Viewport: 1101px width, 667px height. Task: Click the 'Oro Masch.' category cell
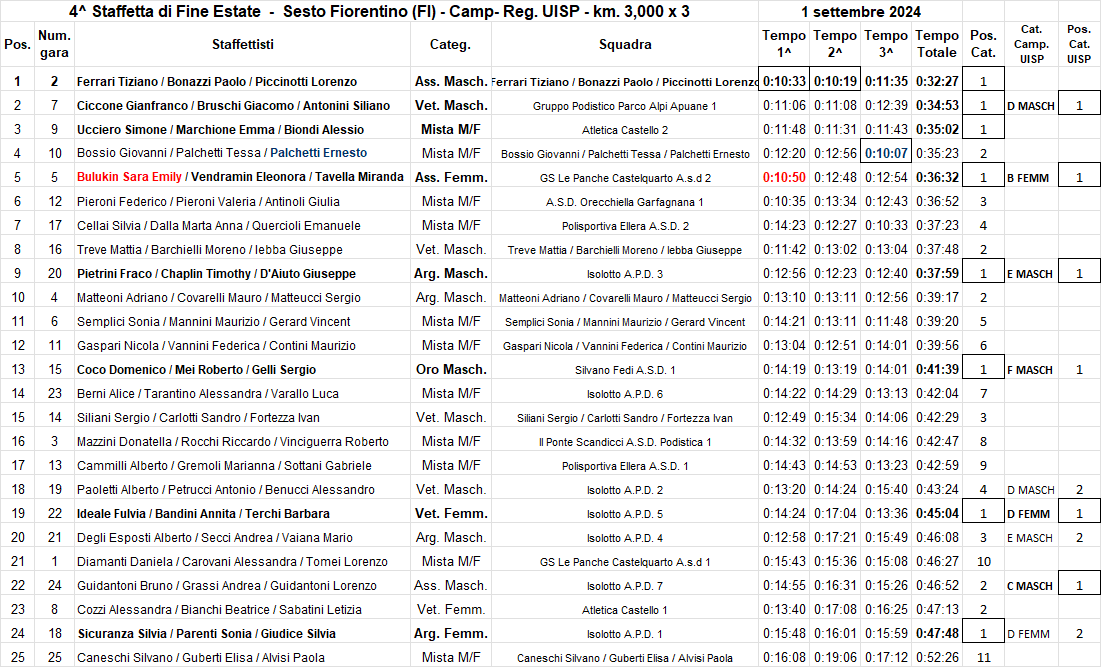click(451, 369)
